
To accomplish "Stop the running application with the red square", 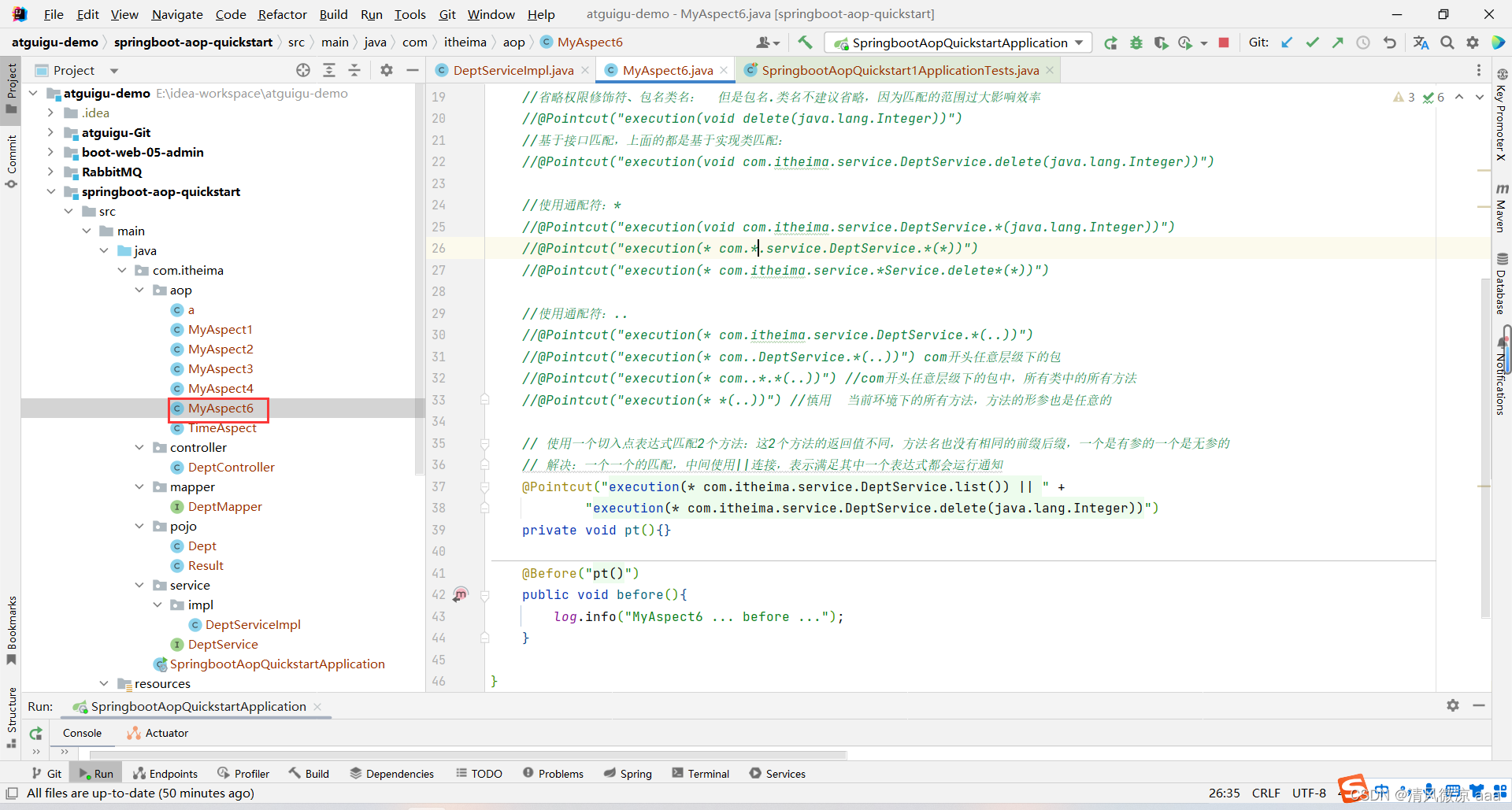I will coord(1224,43).
